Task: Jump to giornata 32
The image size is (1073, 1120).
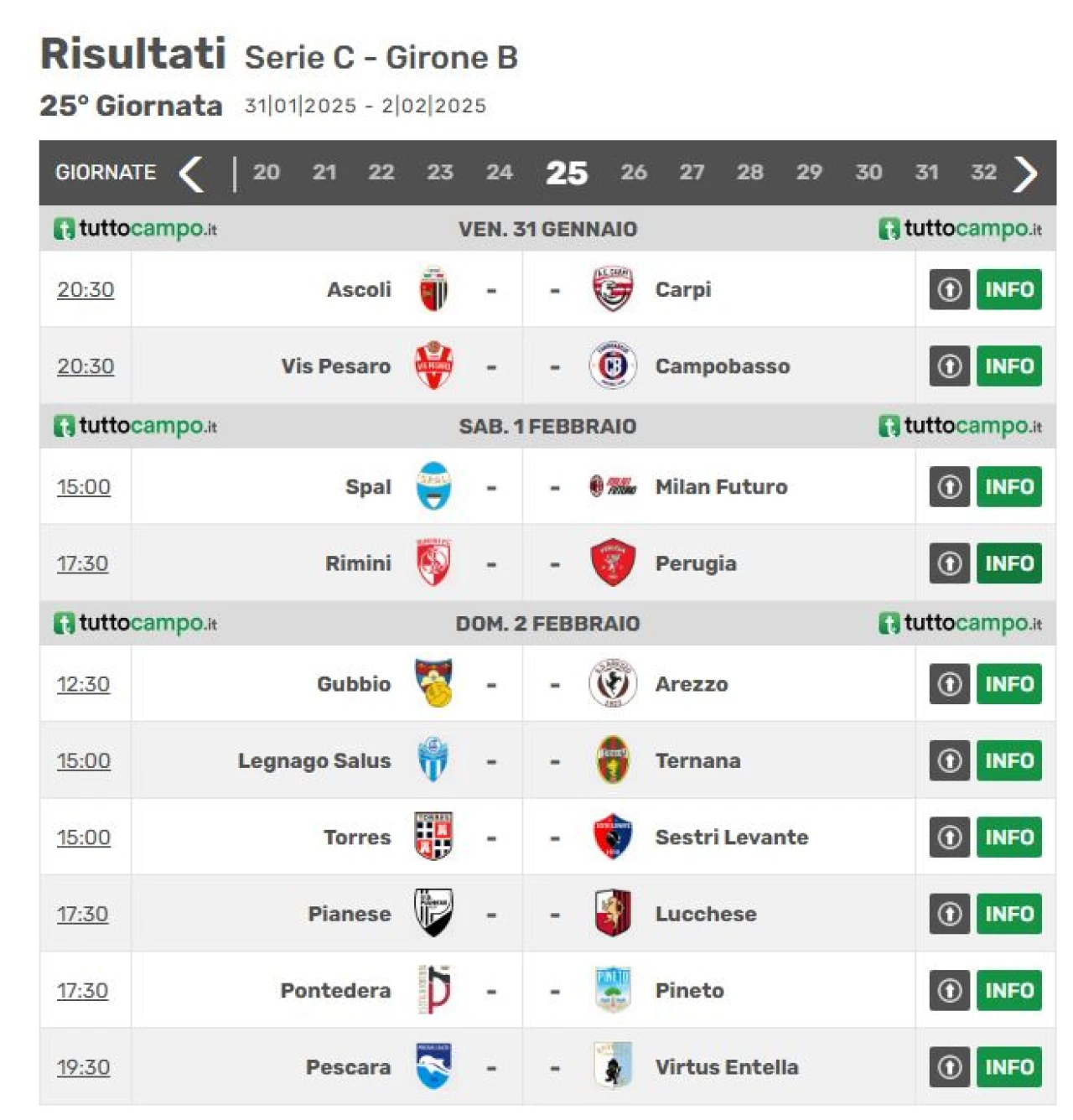Action: (x=983, y=173)
